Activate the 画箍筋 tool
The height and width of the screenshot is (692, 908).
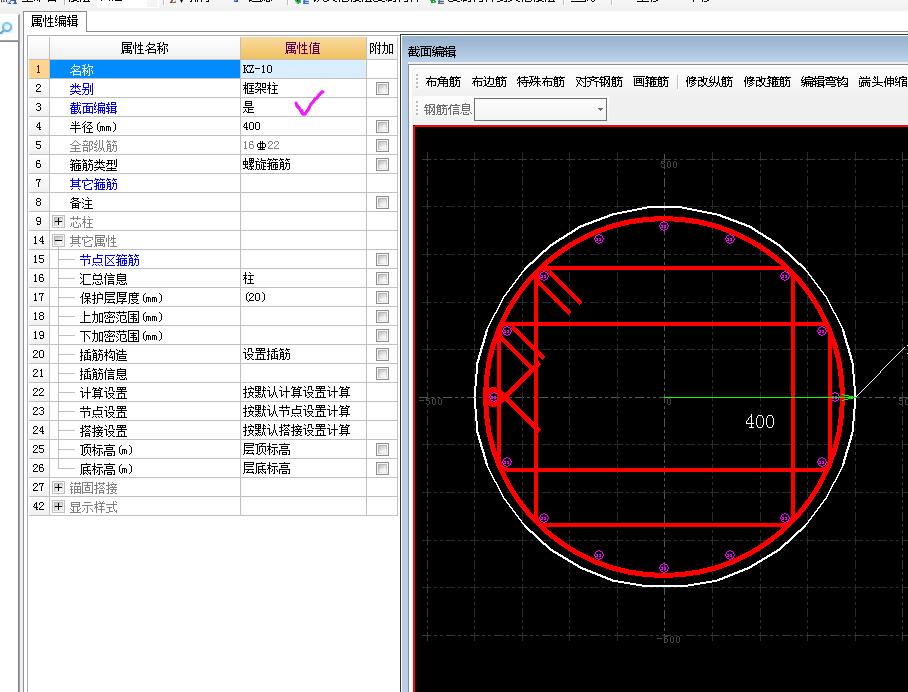coord(650,82)
